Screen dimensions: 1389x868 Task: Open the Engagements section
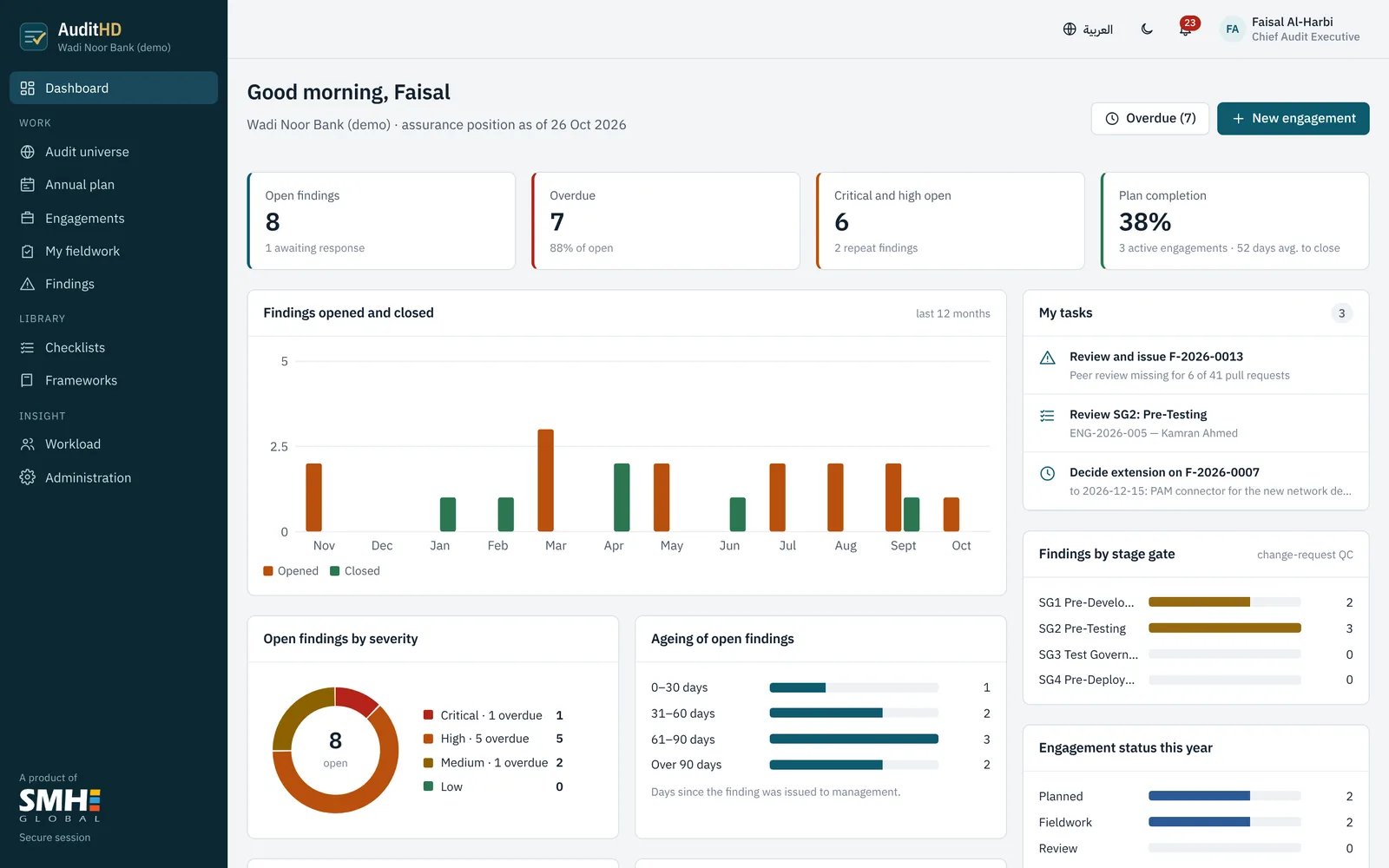pos(114,218)
